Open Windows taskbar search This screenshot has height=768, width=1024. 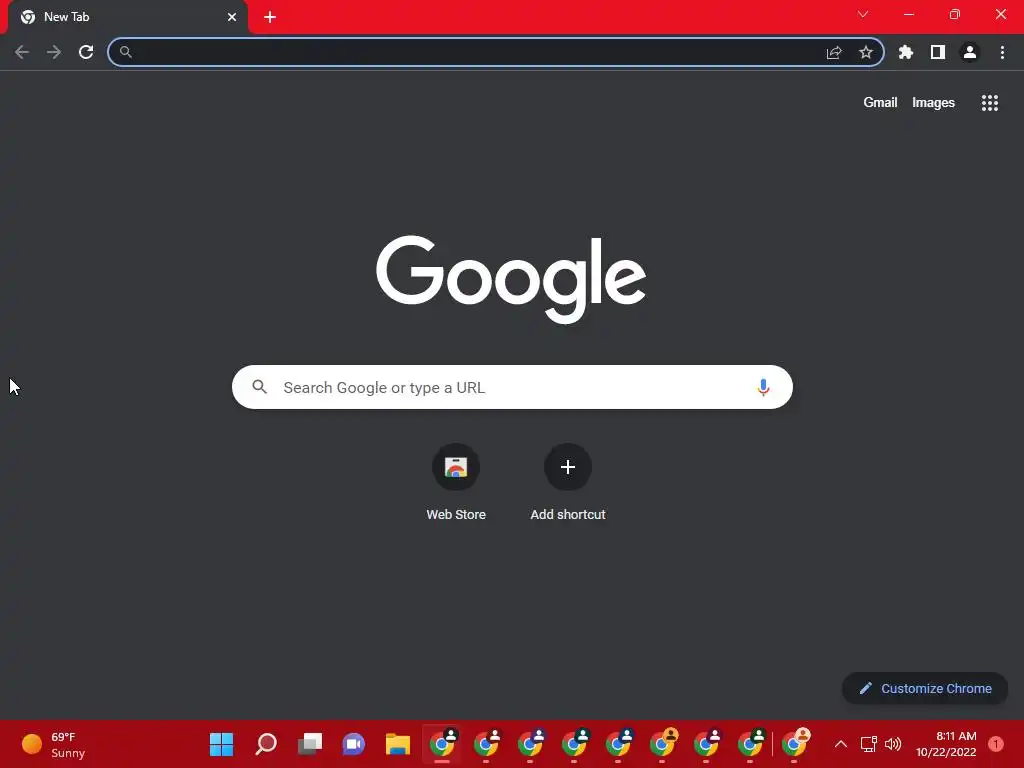point(266,744)
